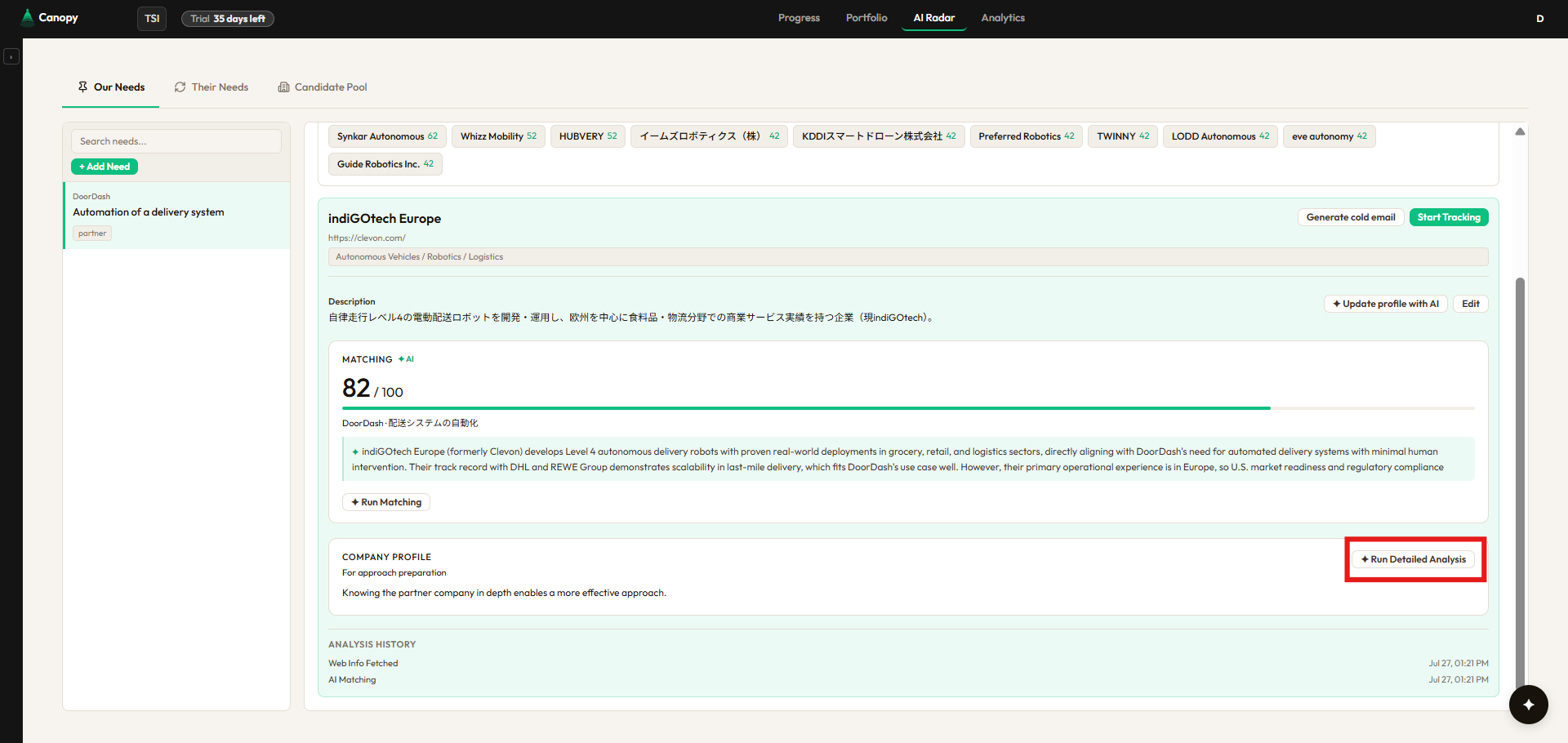Click the scrollbar up arrow
Viewport: 1568px width, 743px height.
(x=1520, y=131)
